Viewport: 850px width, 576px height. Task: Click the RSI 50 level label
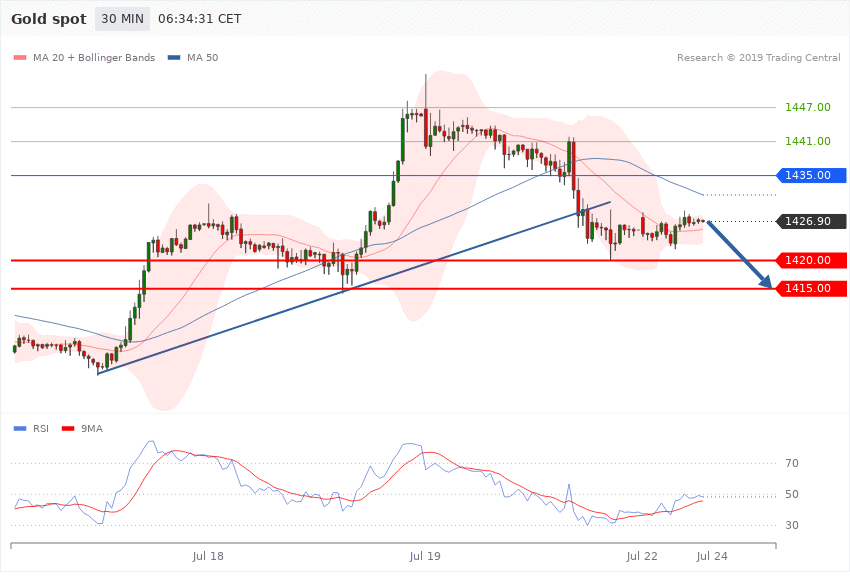[x=792, y=494]
